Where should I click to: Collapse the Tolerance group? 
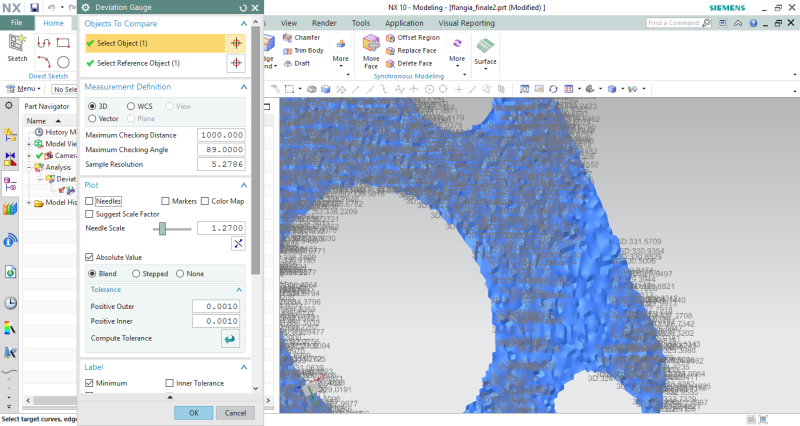239,290
